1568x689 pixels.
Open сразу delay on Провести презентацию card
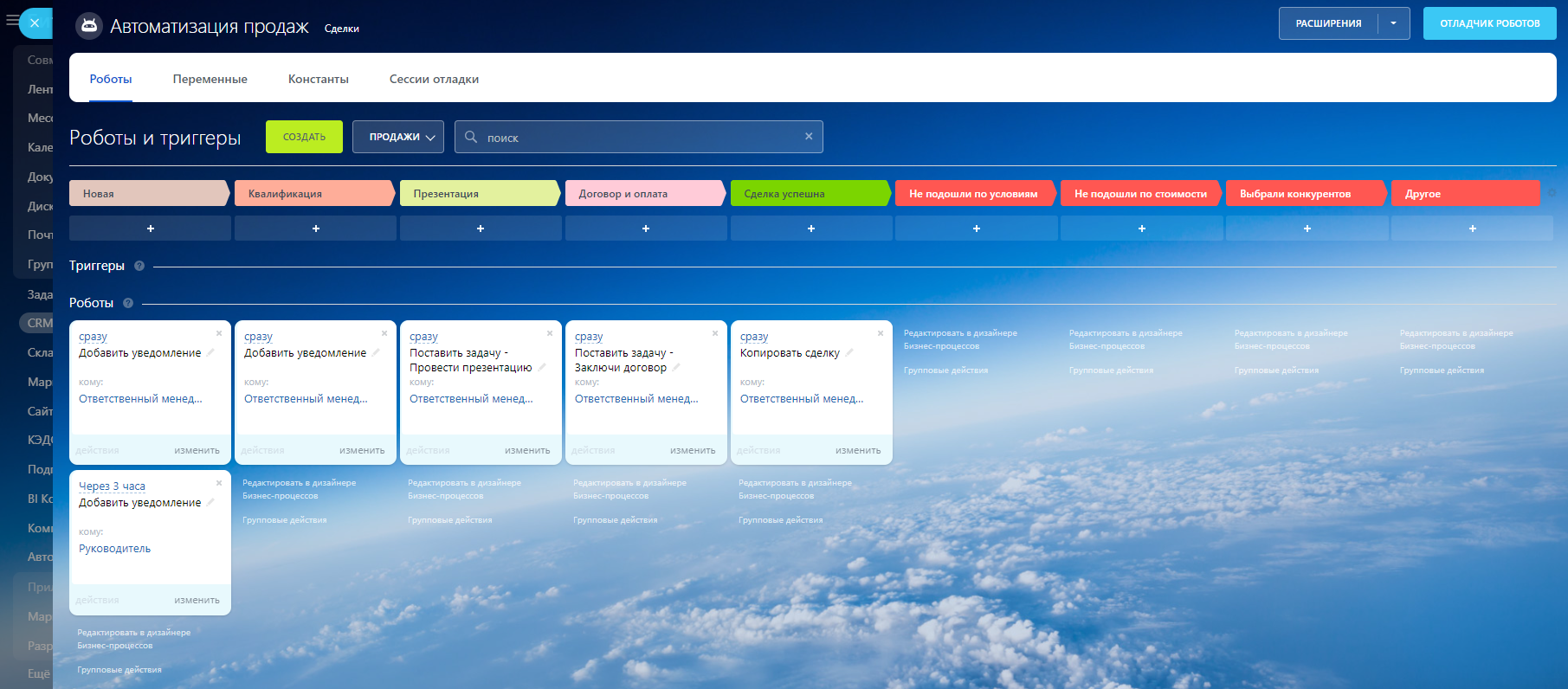pyautogui.click(x=423, y=337)
